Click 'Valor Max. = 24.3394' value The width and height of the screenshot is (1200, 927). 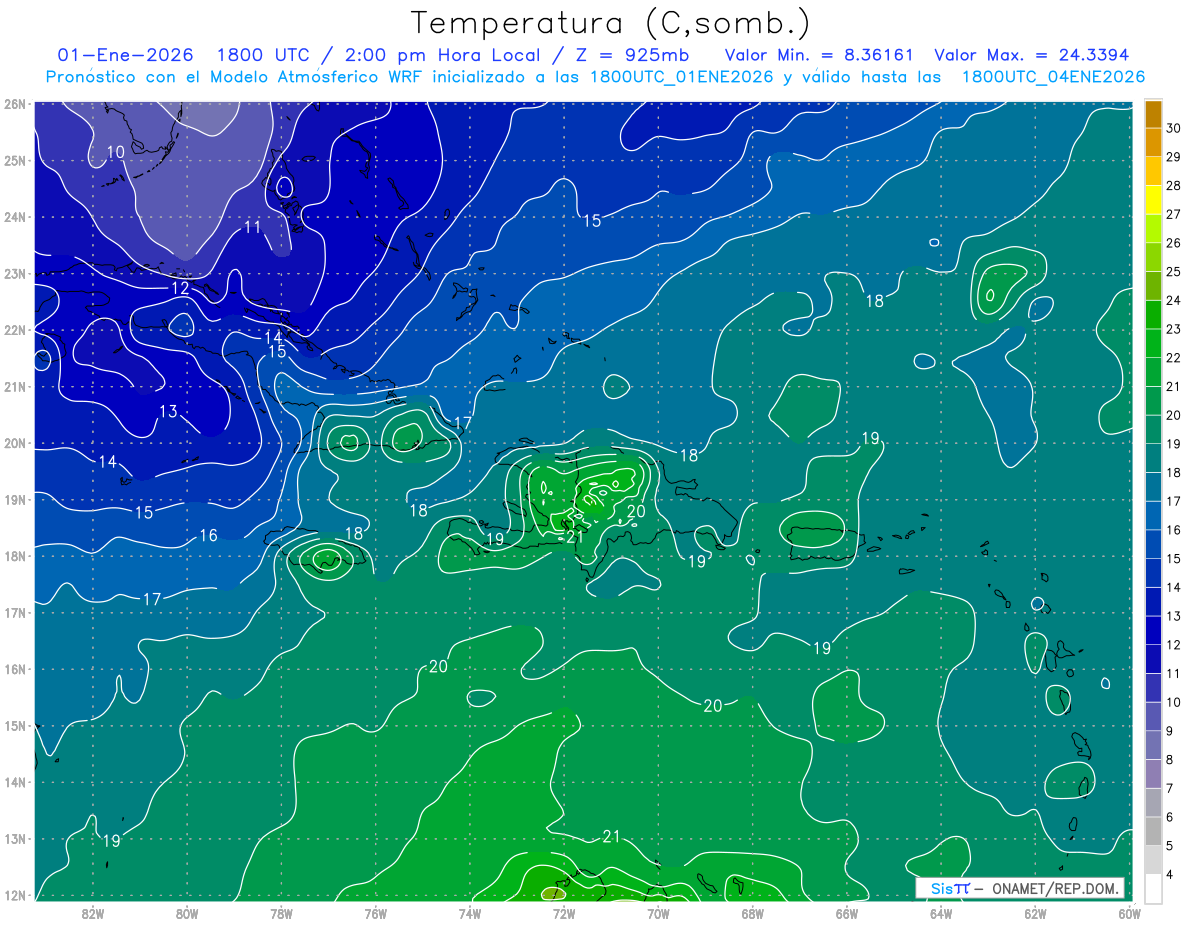(1031, 54)
